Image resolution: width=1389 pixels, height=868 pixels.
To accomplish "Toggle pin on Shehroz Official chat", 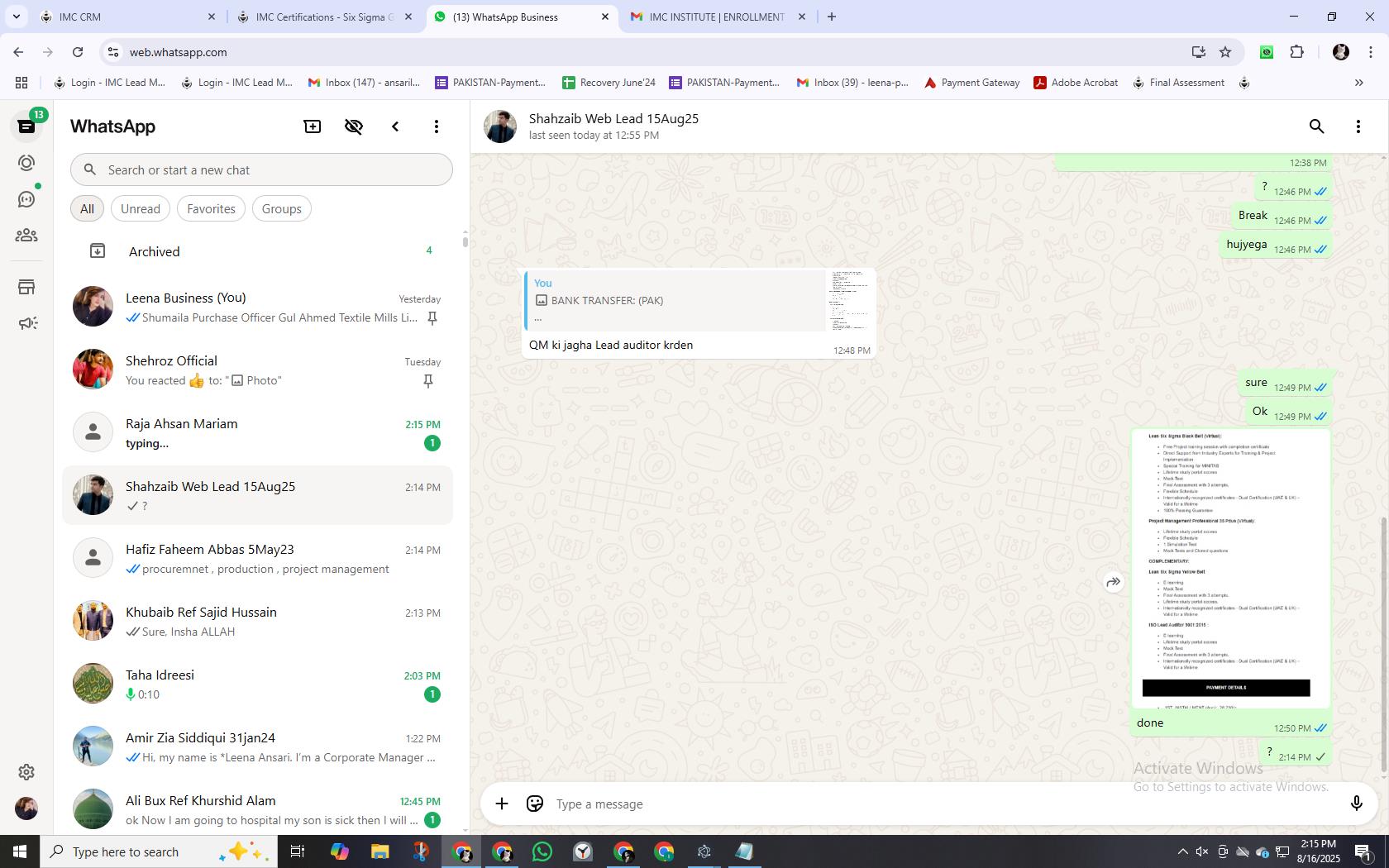I will click(x=428, y=381).
